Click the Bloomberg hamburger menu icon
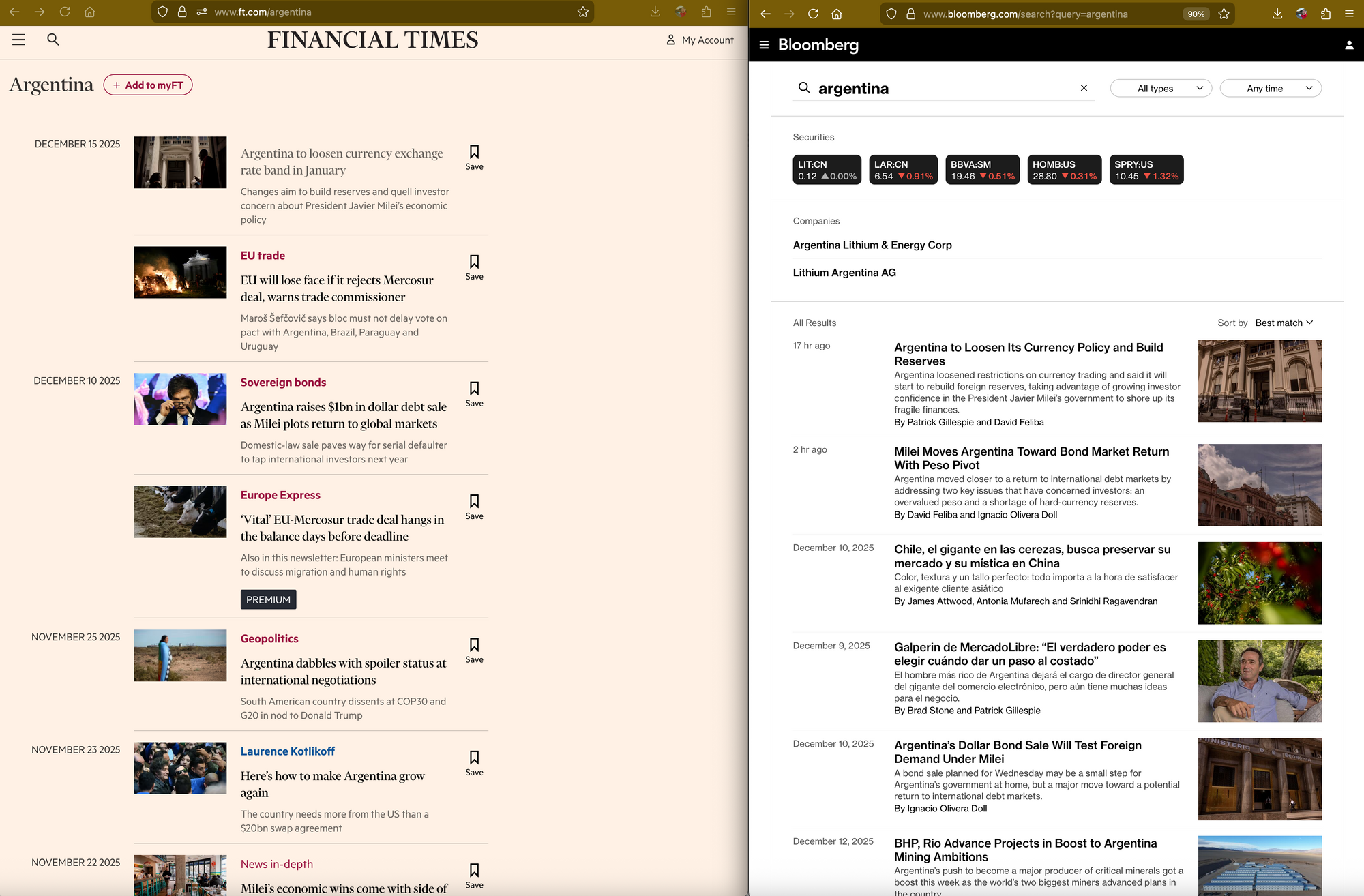This screenshot has height=896, width=1364. click(x=764, y=45)
